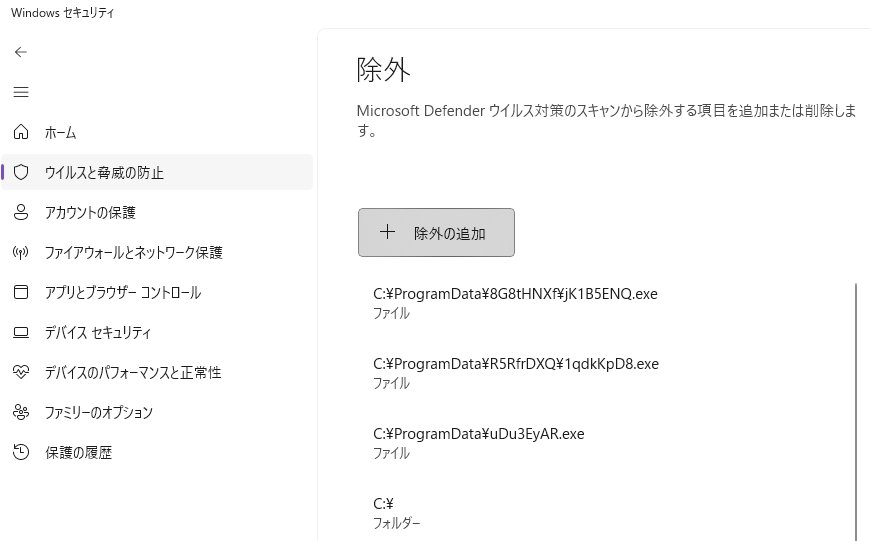Viewport: 870px width, 541px height.
Task: Click the 除外の追加 button
Action: pyautogui.click(x=436, y=233)
